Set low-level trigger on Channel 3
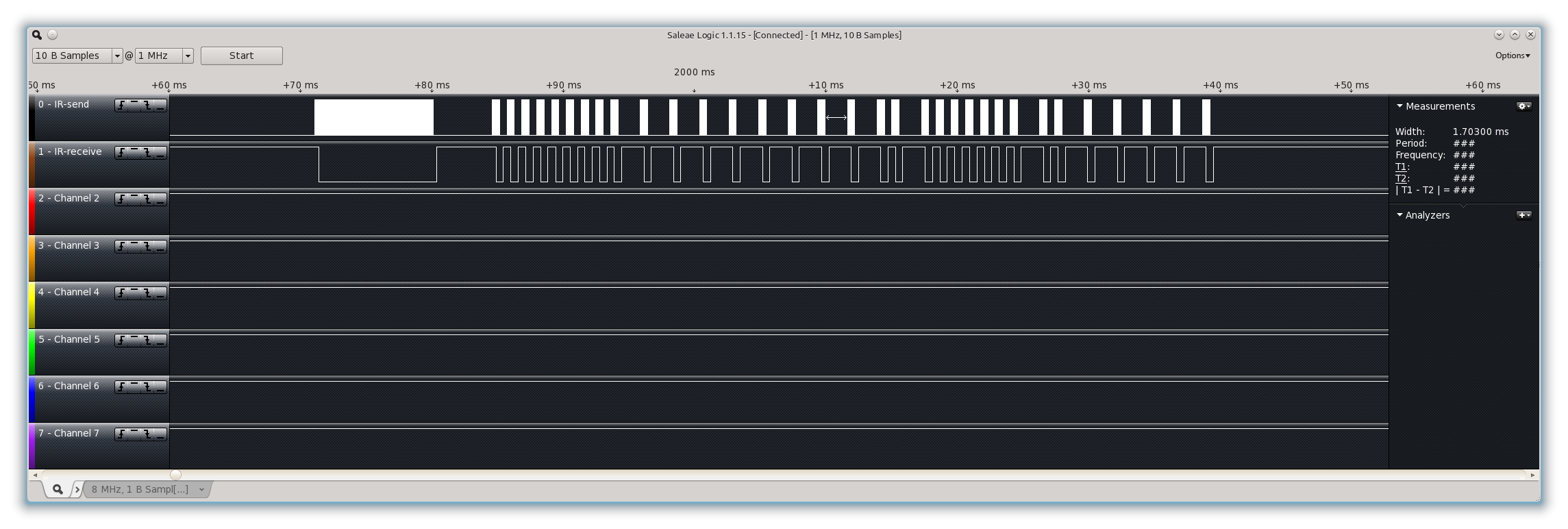1568x529 pixels. [160, 247]
